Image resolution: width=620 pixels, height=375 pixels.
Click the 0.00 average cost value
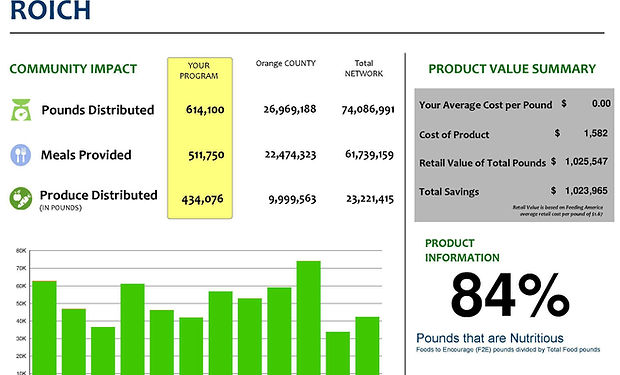coord(601,104)
